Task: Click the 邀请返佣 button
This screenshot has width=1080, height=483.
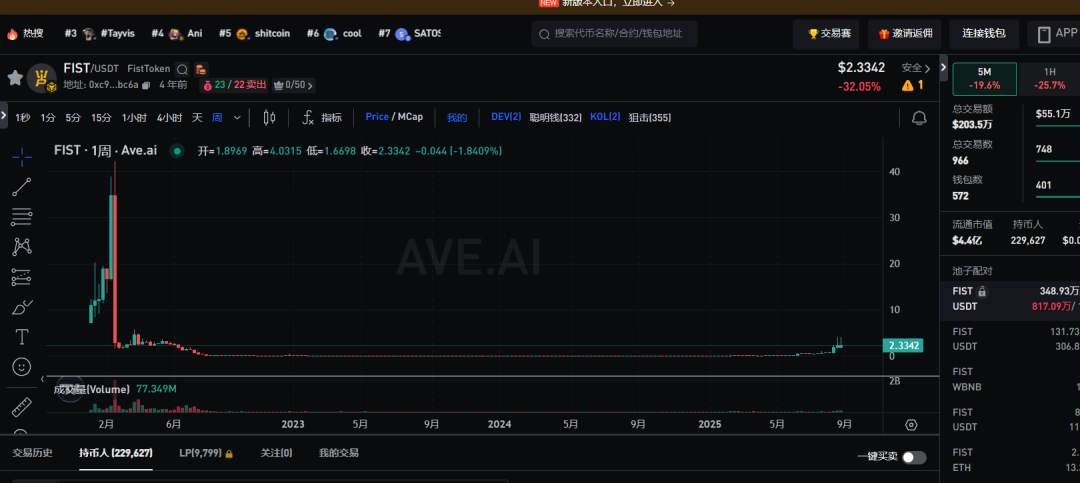Action: pyautogui.click(x=904, y=33)
